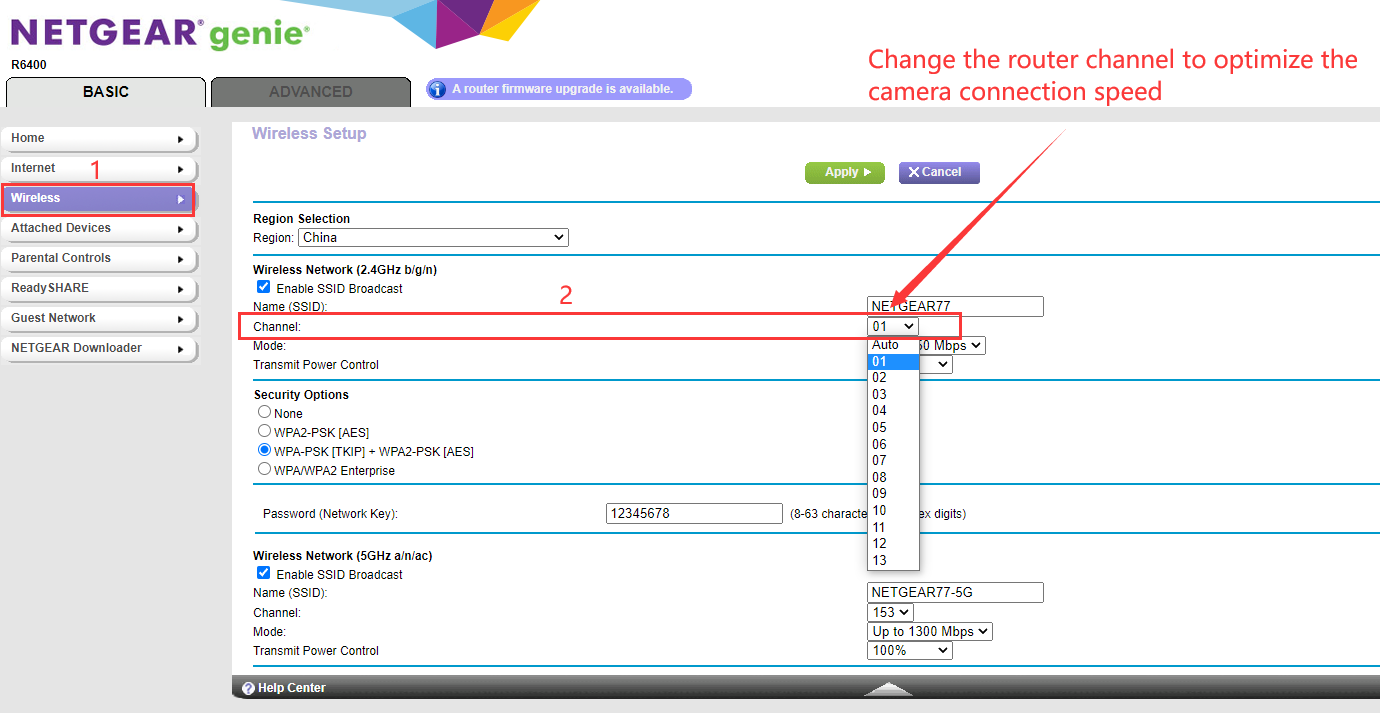Screen dimensions: 1380x713
Task: Open the router firmware upgrade notice
Action: [559, 89]
